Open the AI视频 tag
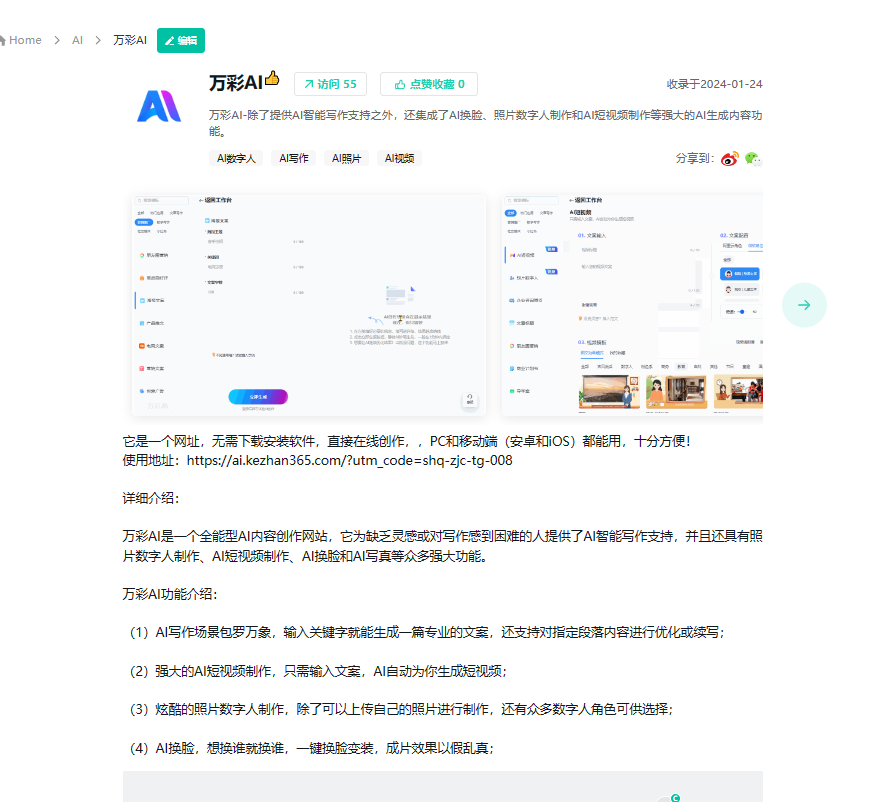The width and height of the screenshot is (880, 802). (400, 158)
